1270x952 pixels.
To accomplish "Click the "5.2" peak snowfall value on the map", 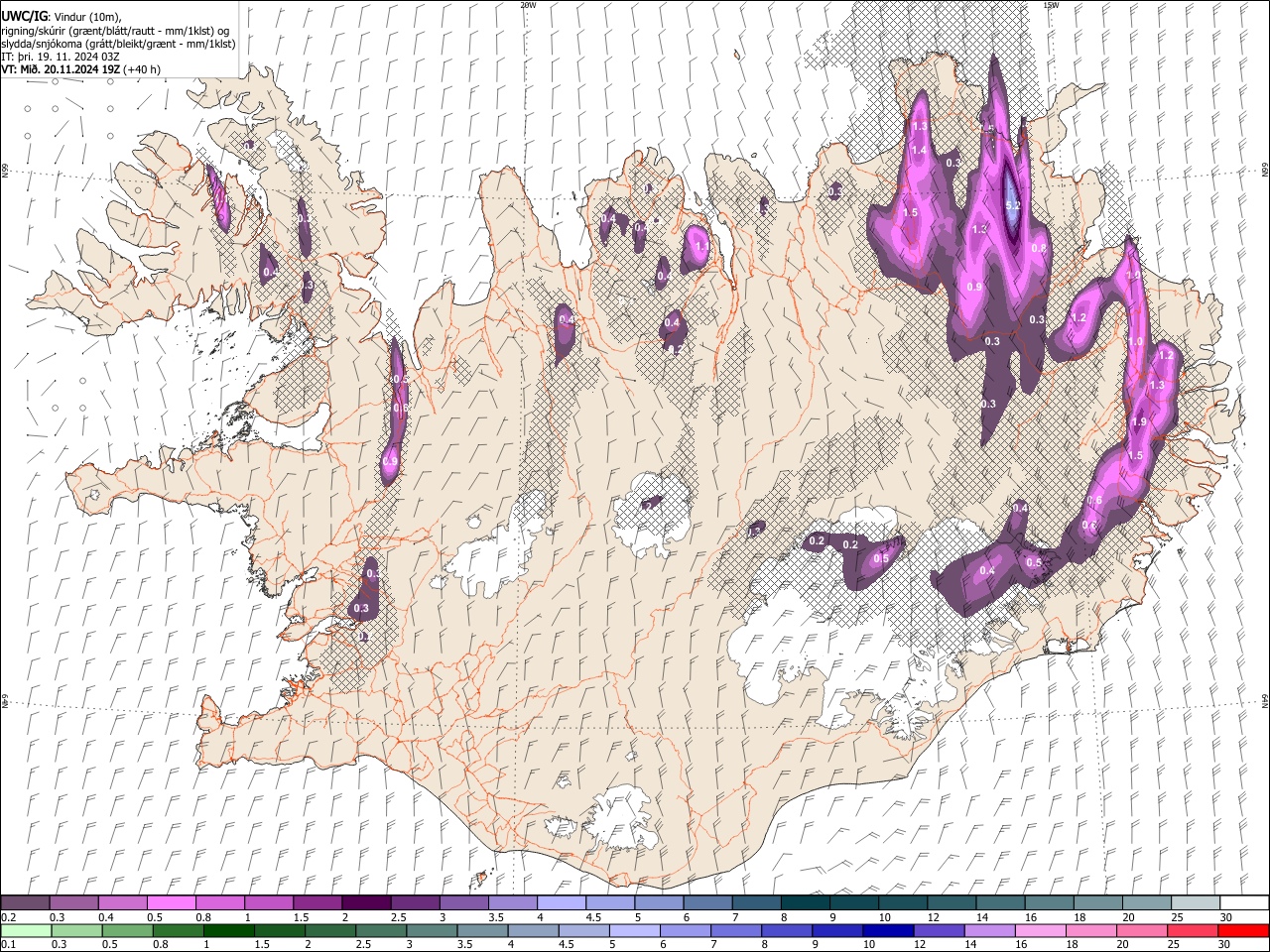I will (1013, 205).
